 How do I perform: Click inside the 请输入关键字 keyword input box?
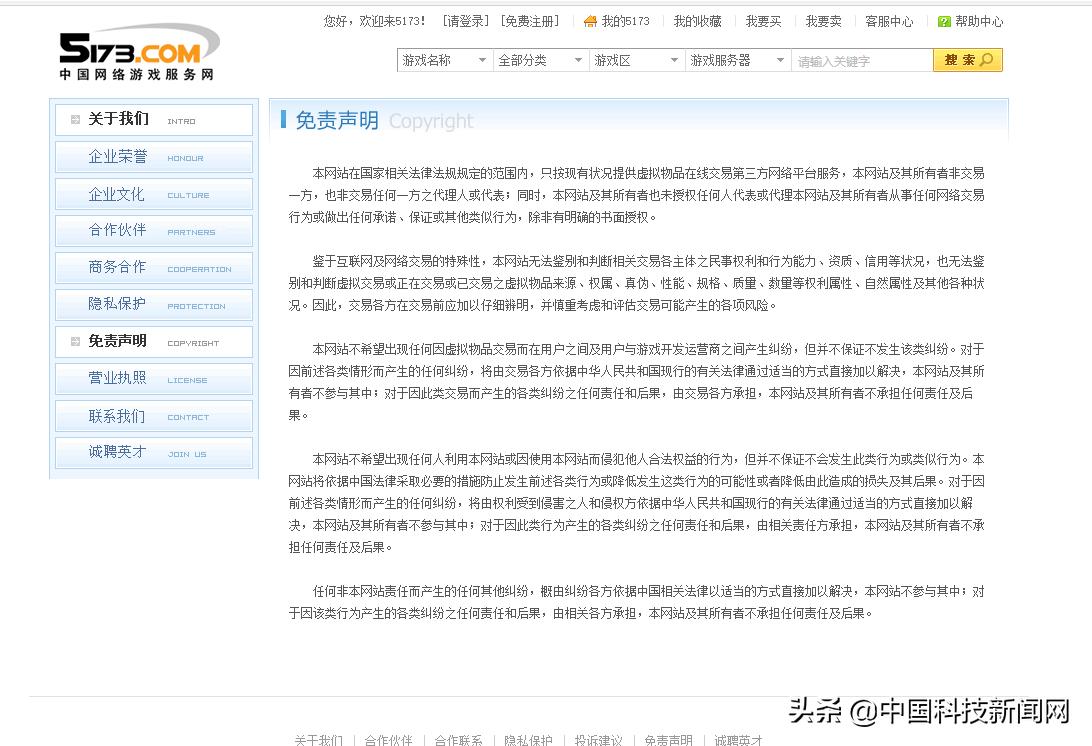pyautogui.click(x=860, y=60)
